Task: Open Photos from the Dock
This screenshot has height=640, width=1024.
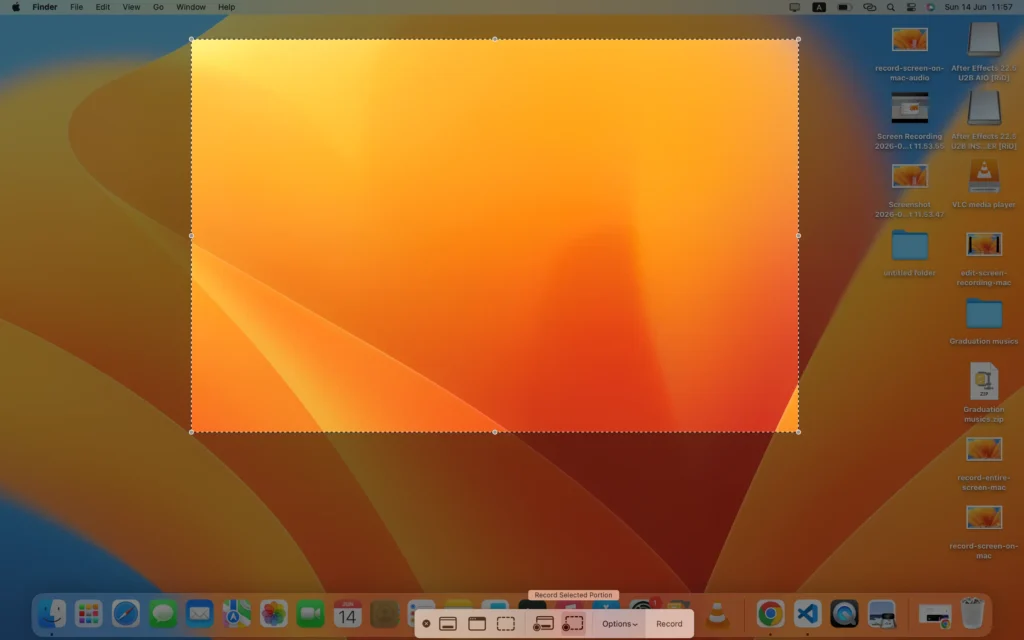Action: pos(274,614)
